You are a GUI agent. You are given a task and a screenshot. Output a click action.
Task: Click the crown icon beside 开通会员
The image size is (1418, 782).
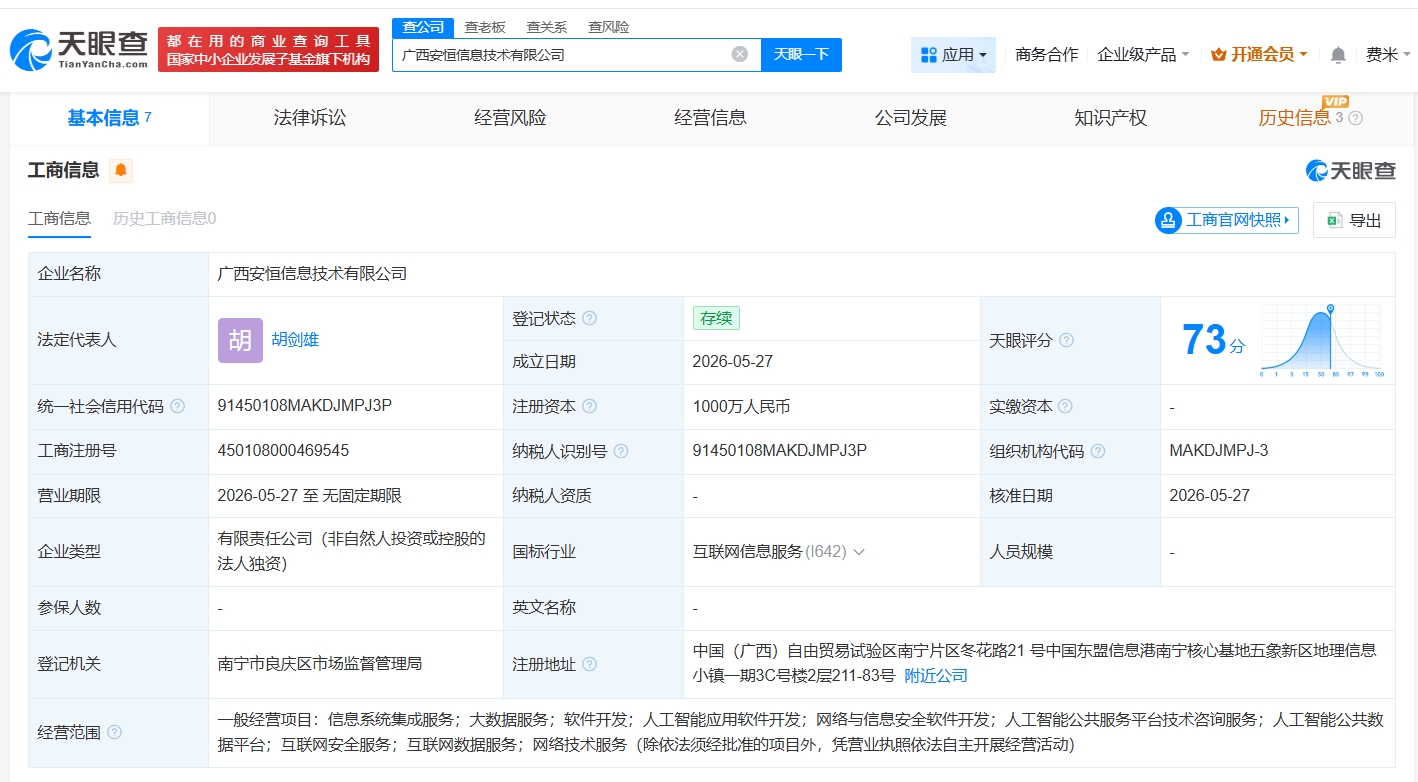[1218, 55]
